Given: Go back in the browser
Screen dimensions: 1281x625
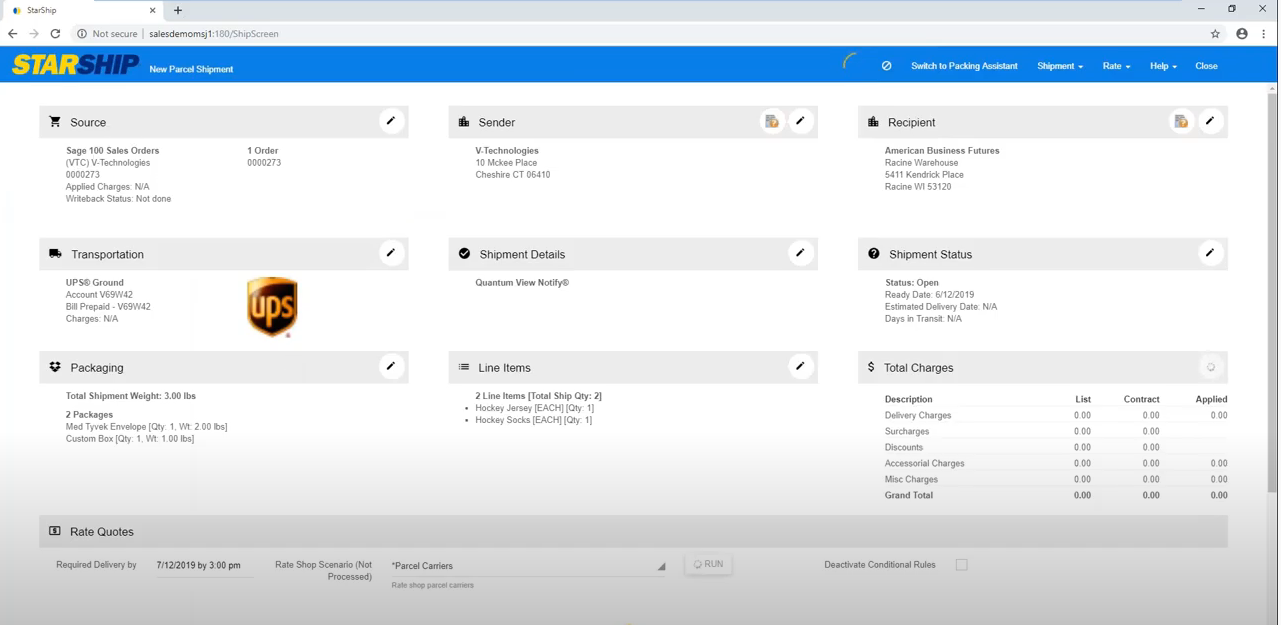Looking at the screenshot, I should [12, 34].
